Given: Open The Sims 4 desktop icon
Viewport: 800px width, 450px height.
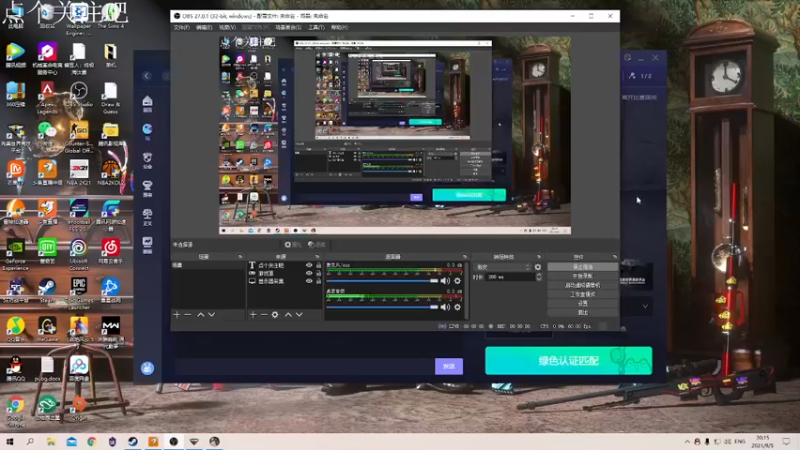Looking at the screenshot, I should point(110,15).
